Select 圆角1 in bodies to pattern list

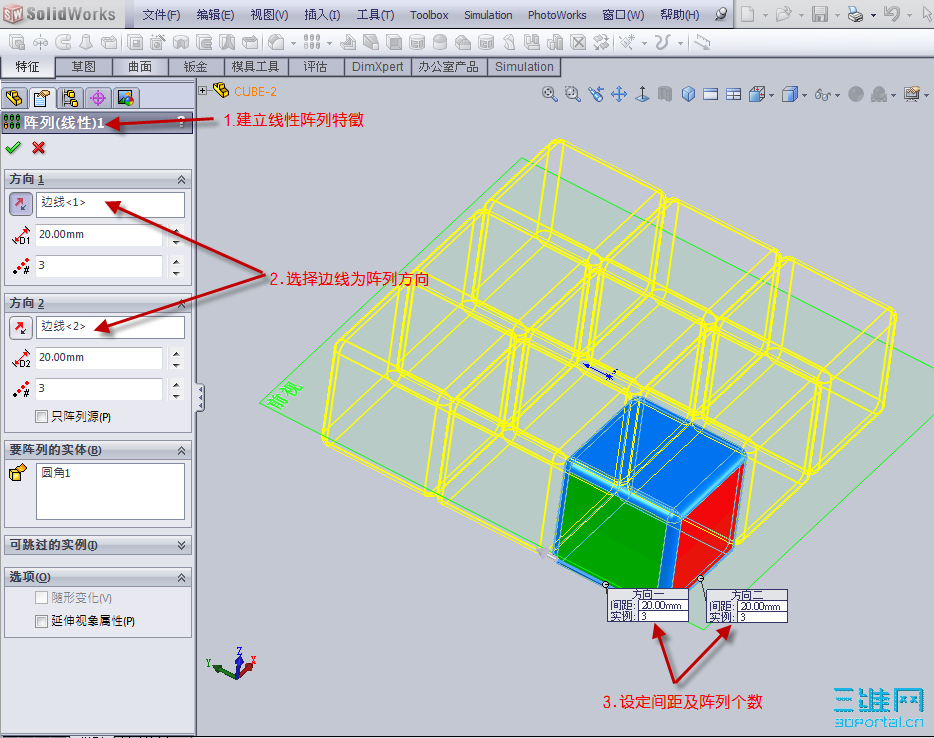coord(55,473)
